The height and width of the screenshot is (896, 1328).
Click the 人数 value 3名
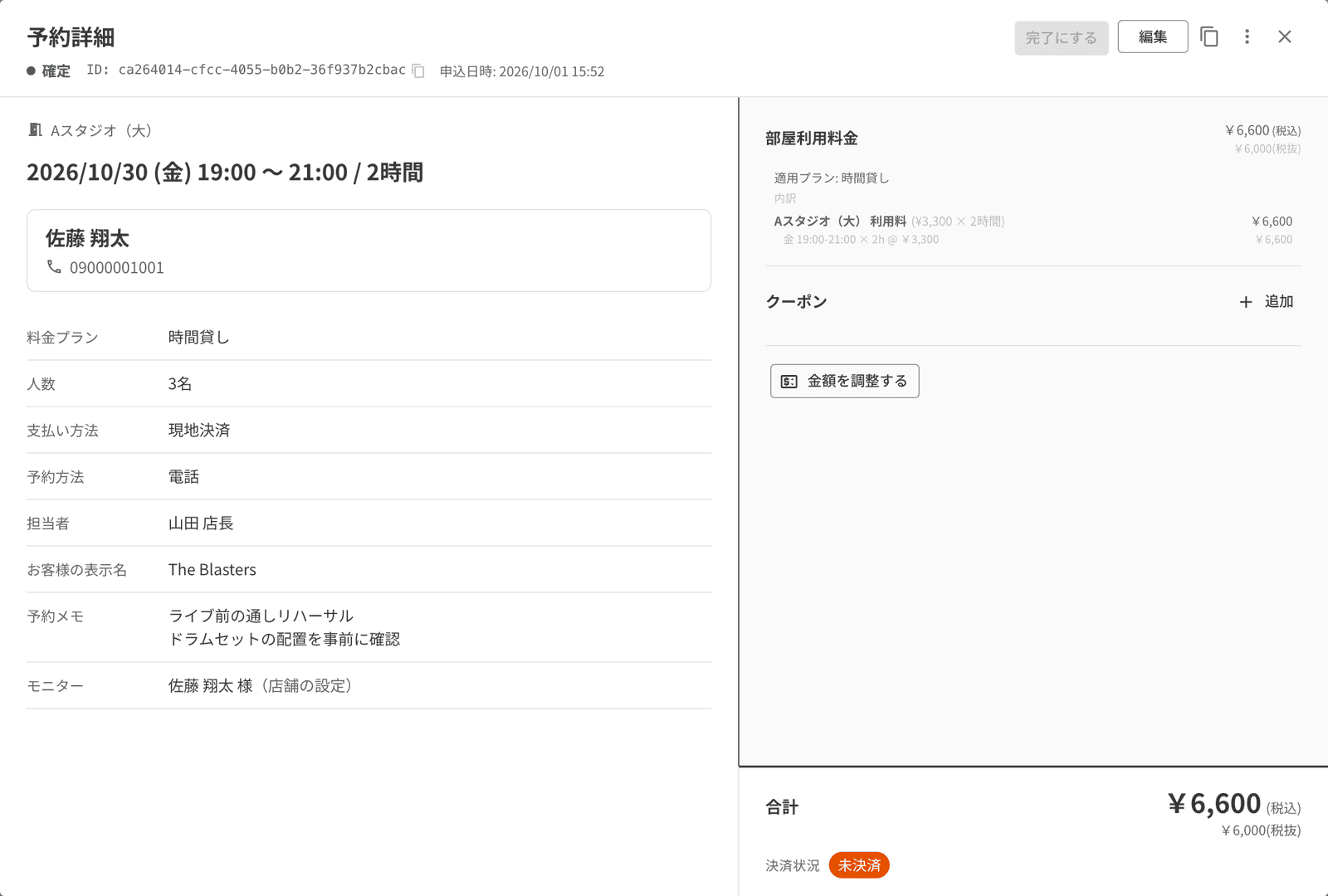tap(180, 383)
